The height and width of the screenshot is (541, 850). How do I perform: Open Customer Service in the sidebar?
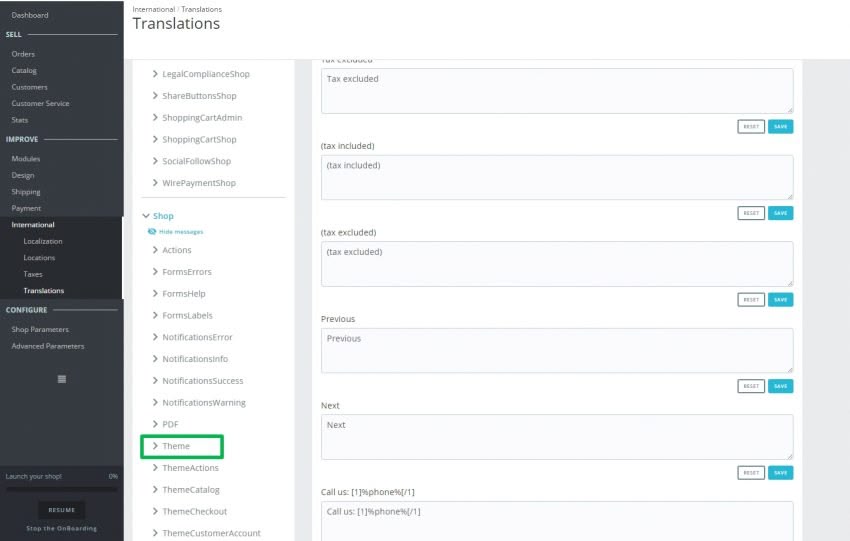pos(40,104)
